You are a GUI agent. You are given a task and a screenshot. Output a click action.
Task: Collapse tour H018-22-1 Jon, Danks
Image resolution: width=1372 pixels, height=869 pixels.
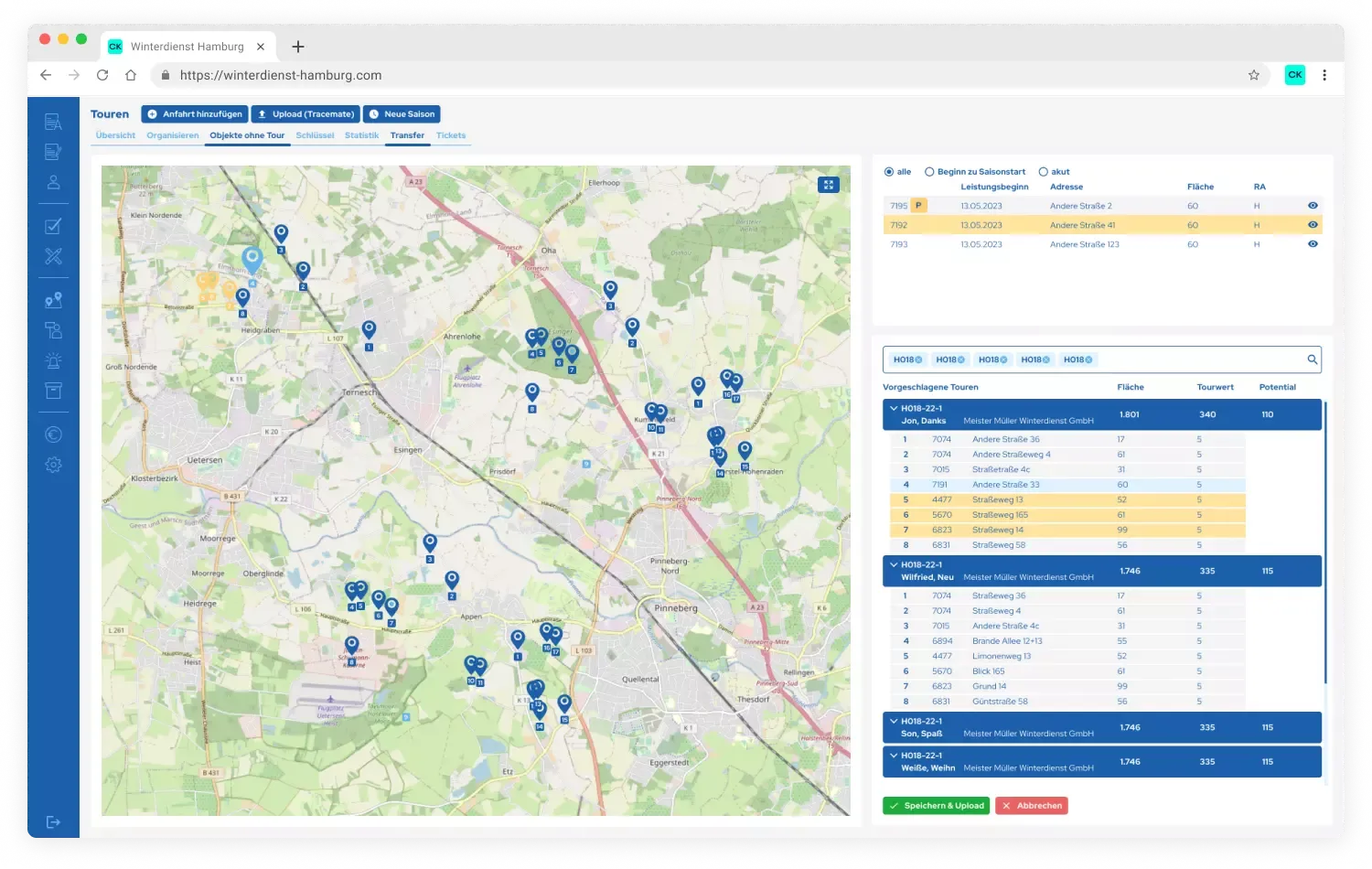(894, 409)
